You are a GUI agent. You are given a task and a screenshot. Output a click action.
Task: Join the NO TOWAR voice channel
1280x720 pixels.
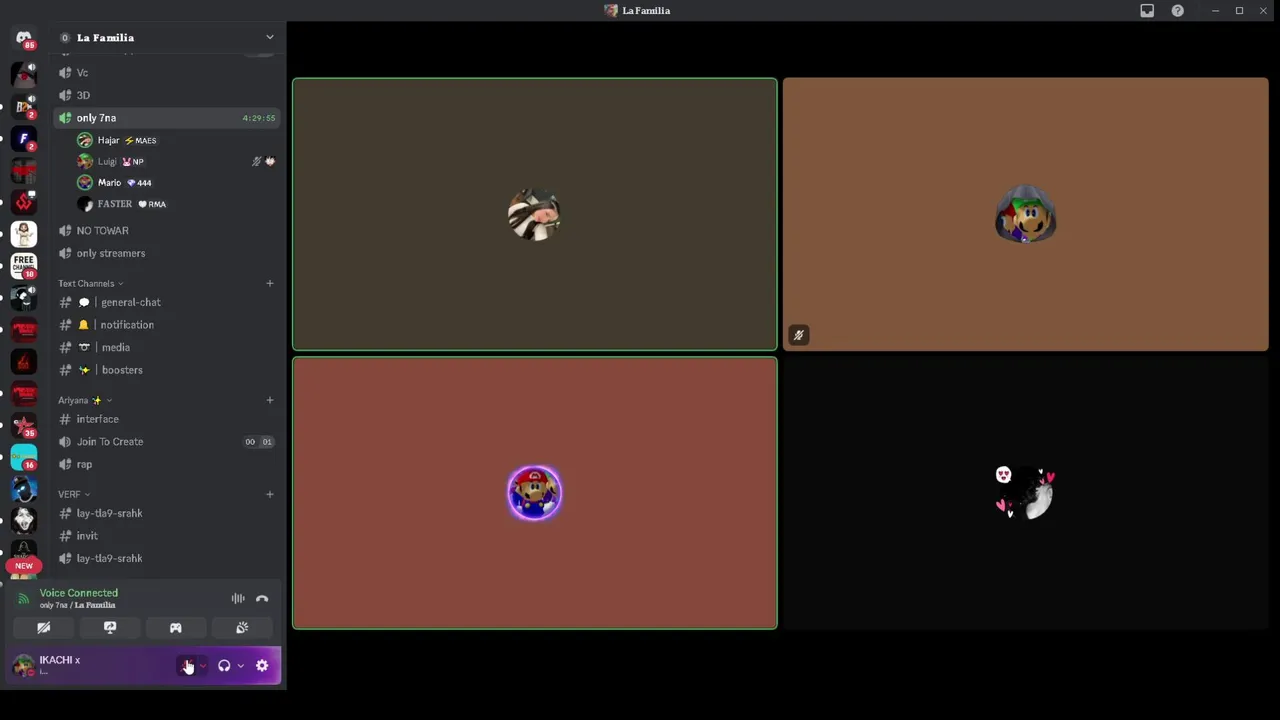[x=165, y=231]
